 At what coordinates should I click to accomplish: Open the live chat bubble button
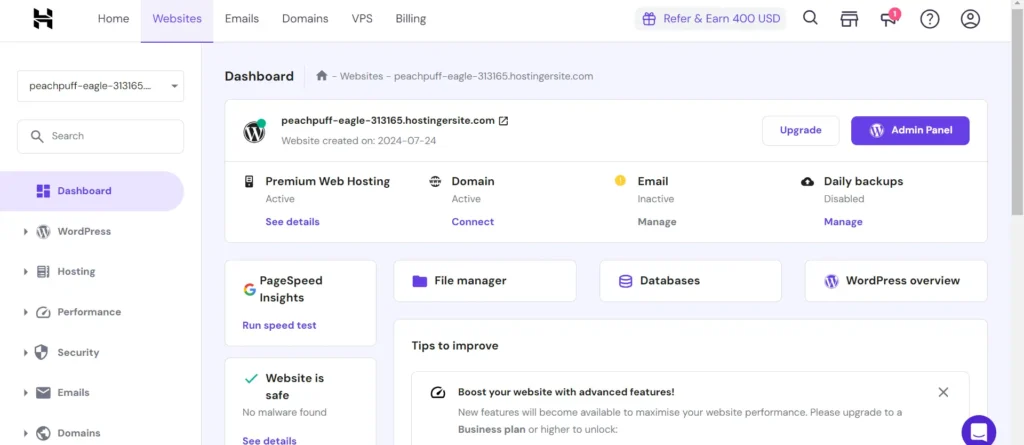[x=978, y=431]
